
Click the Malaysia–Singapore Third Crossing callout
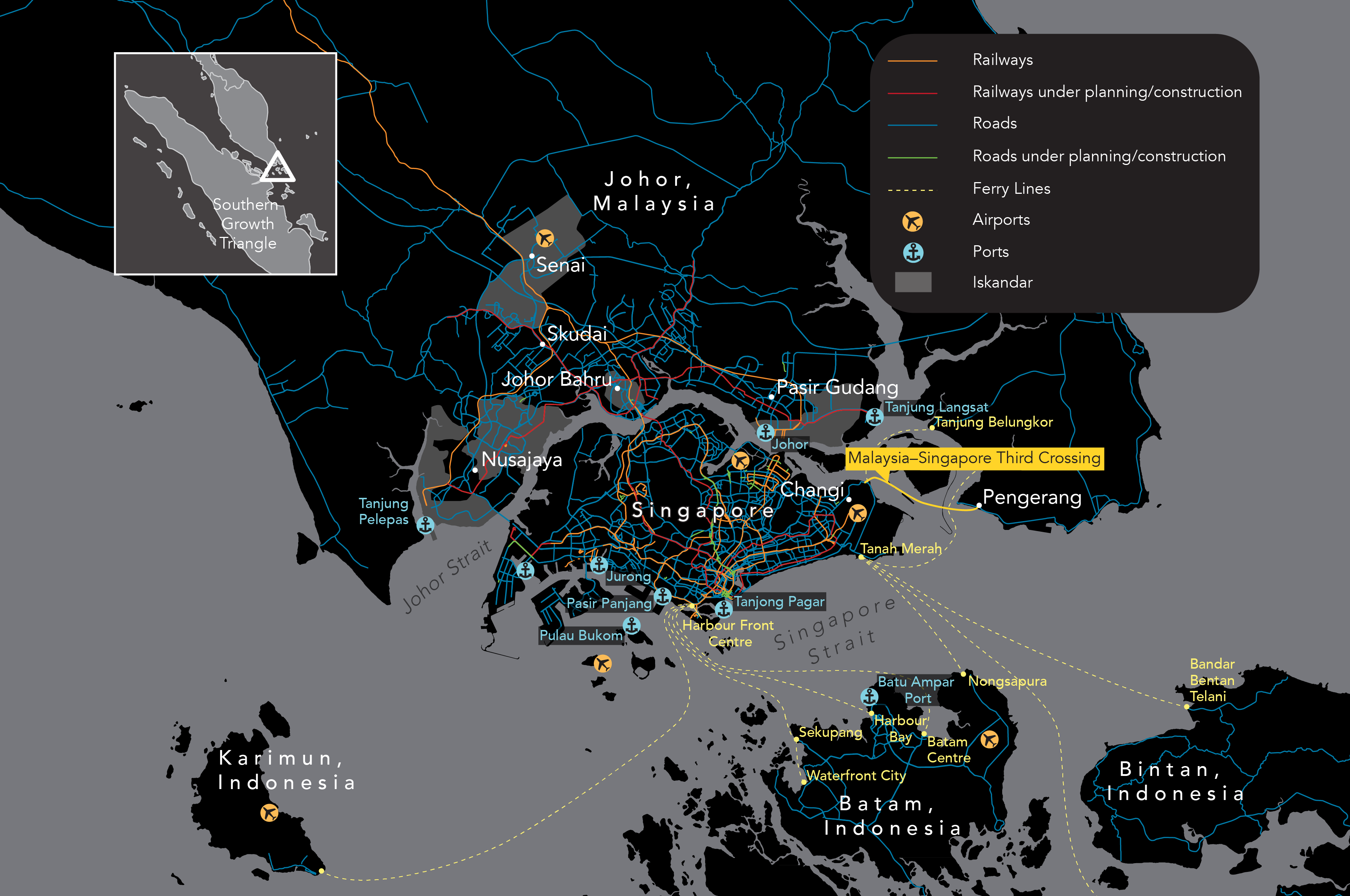974,458
